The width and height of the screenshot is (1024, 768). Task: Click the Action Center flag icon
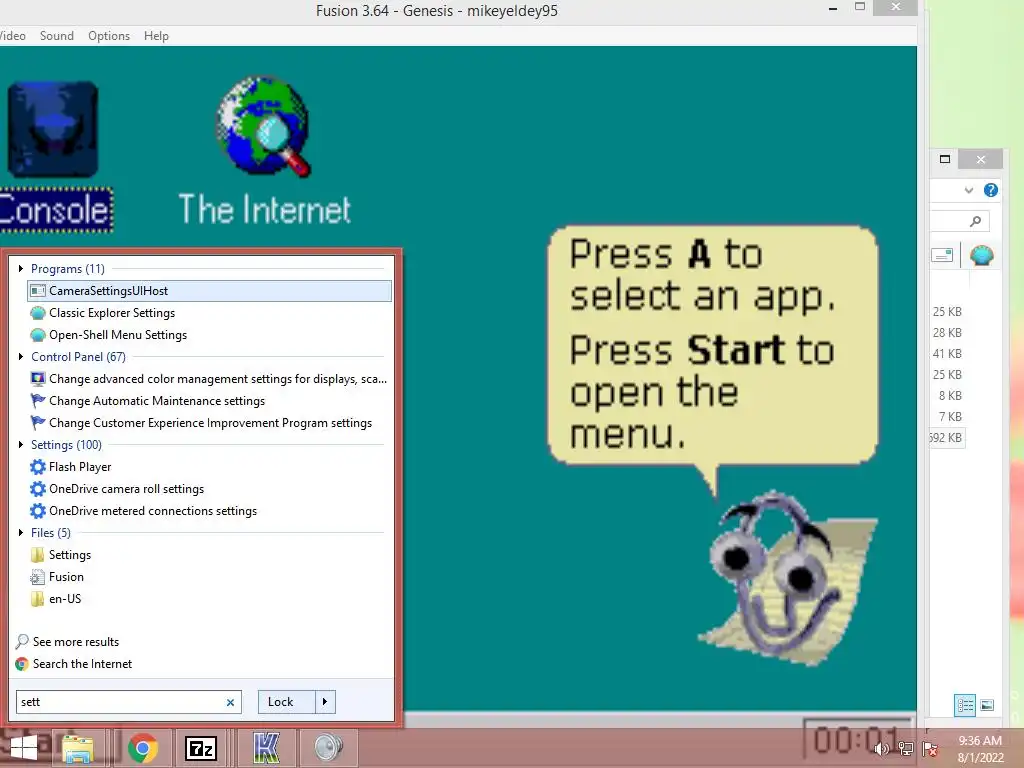coord(930,750)
